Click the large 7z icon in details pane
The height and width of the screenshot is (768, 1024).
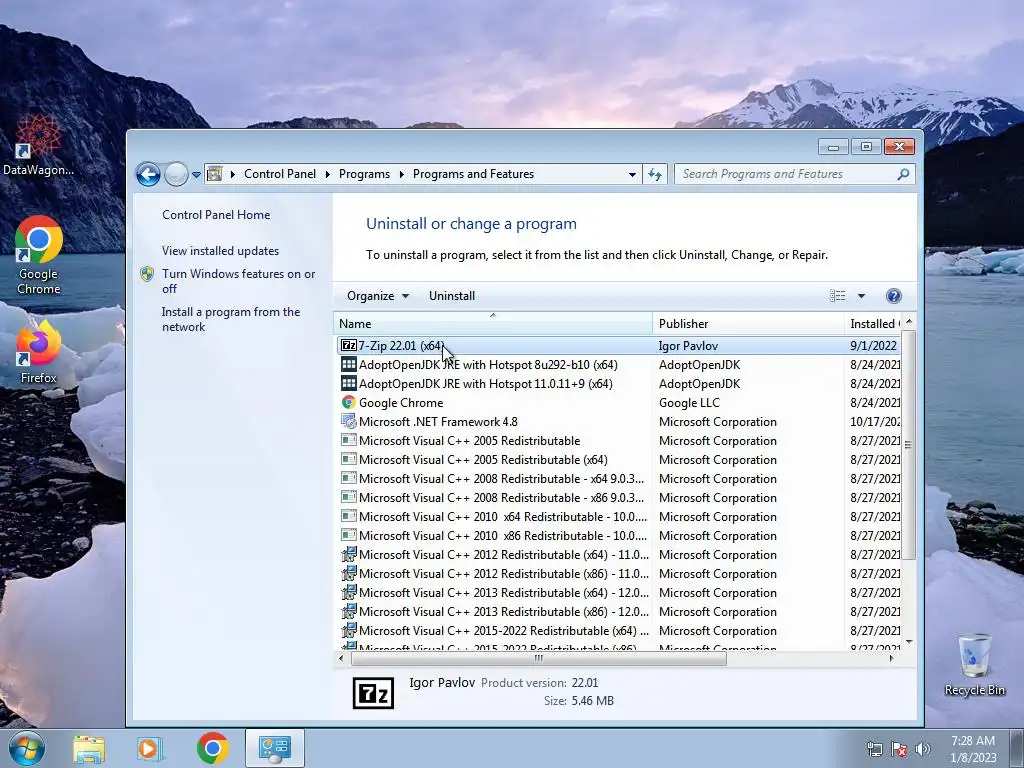373,693
